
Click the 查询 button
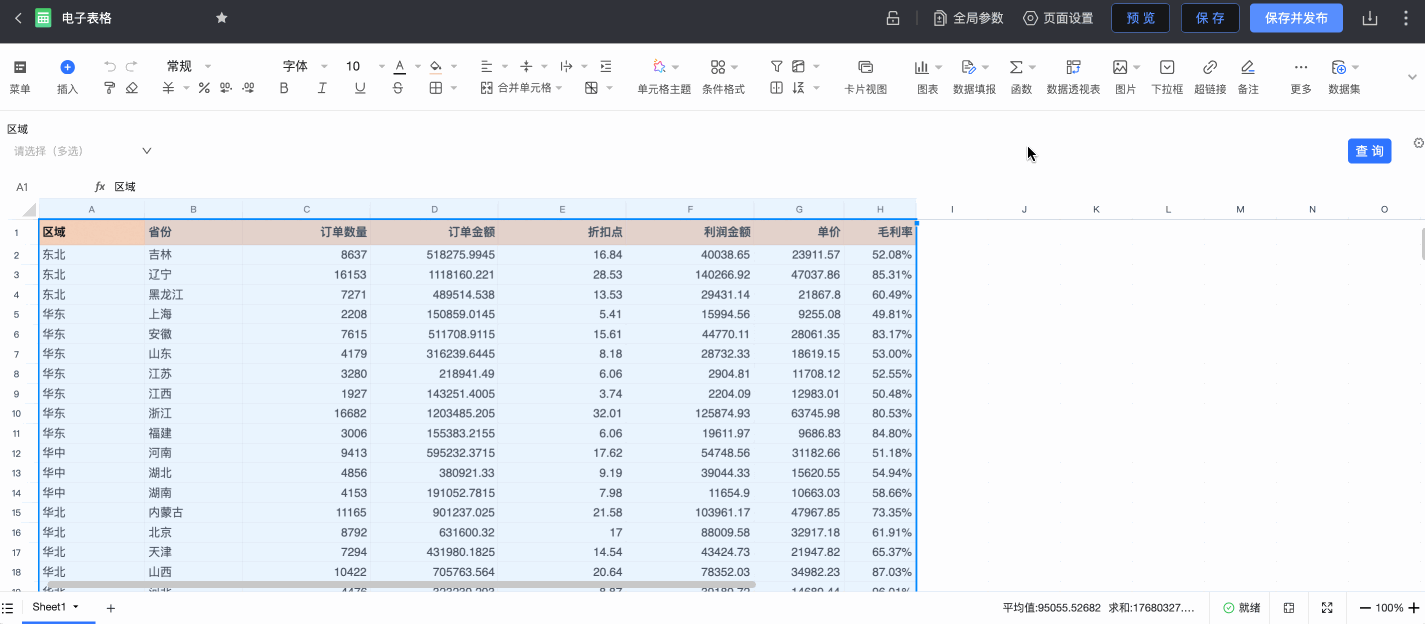pos(1369,151)
